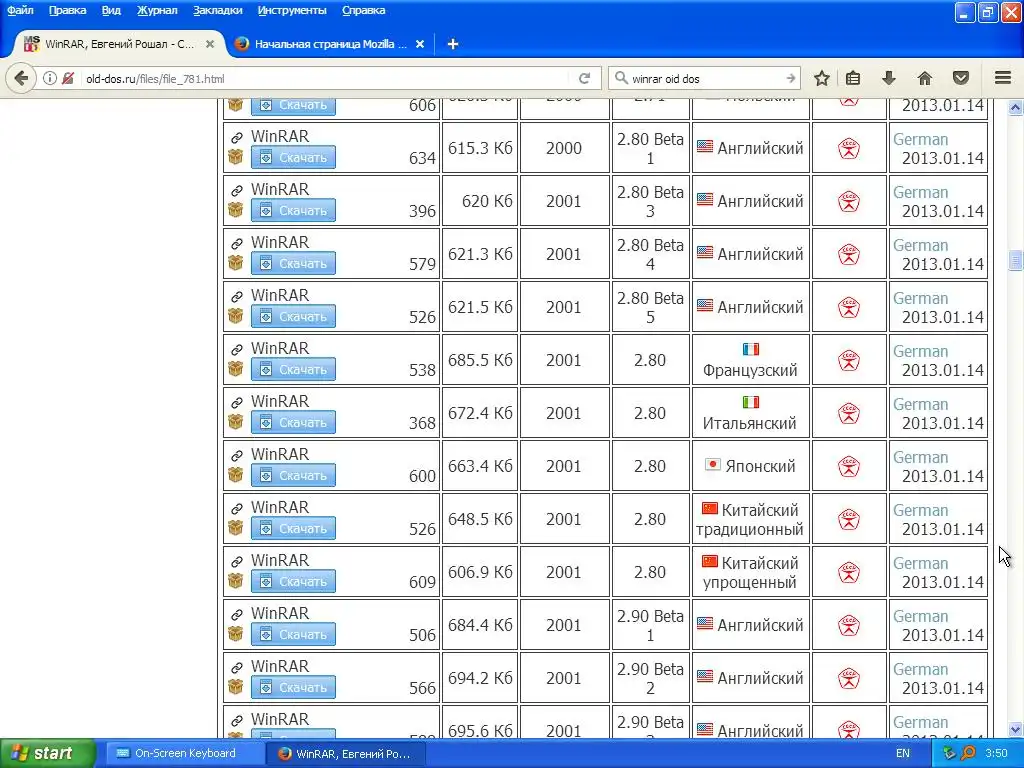Click Скачать for the Italian 2.80 version

click(293, 422)
